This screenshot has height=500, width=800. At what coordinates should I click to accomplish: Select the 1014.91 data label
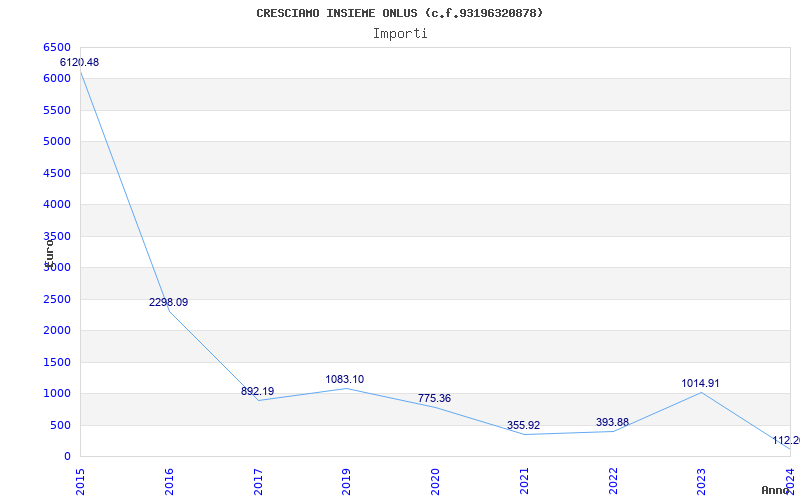coord(700,383)
